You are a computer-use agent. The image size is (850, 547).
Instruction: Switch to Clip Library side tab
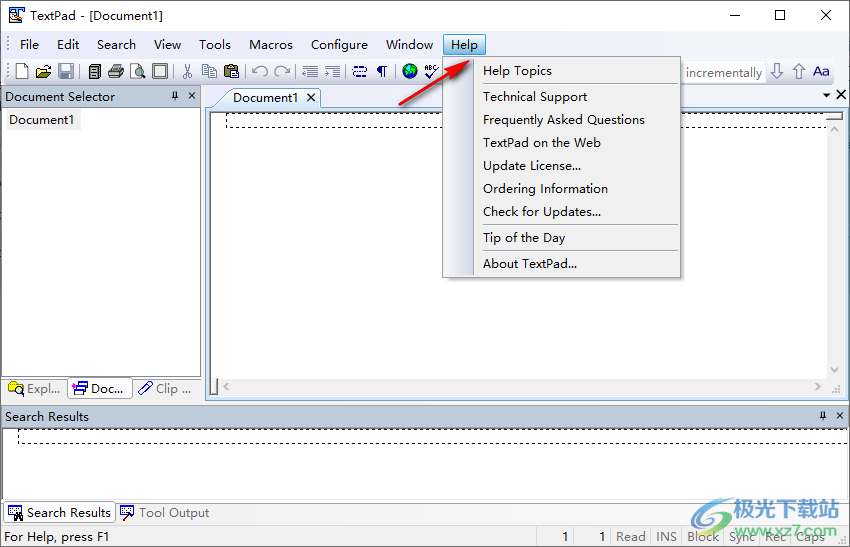pos(165,389)
